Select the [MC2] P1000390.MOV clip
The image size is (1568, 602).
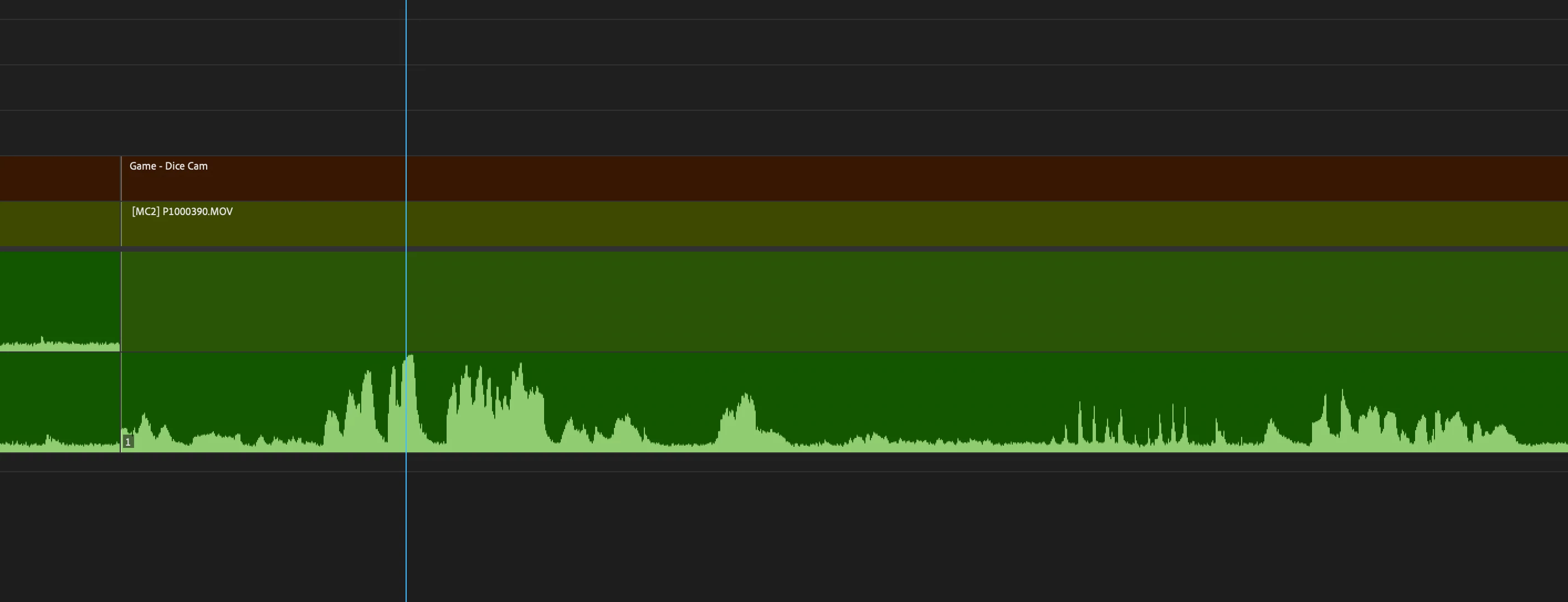844,224
